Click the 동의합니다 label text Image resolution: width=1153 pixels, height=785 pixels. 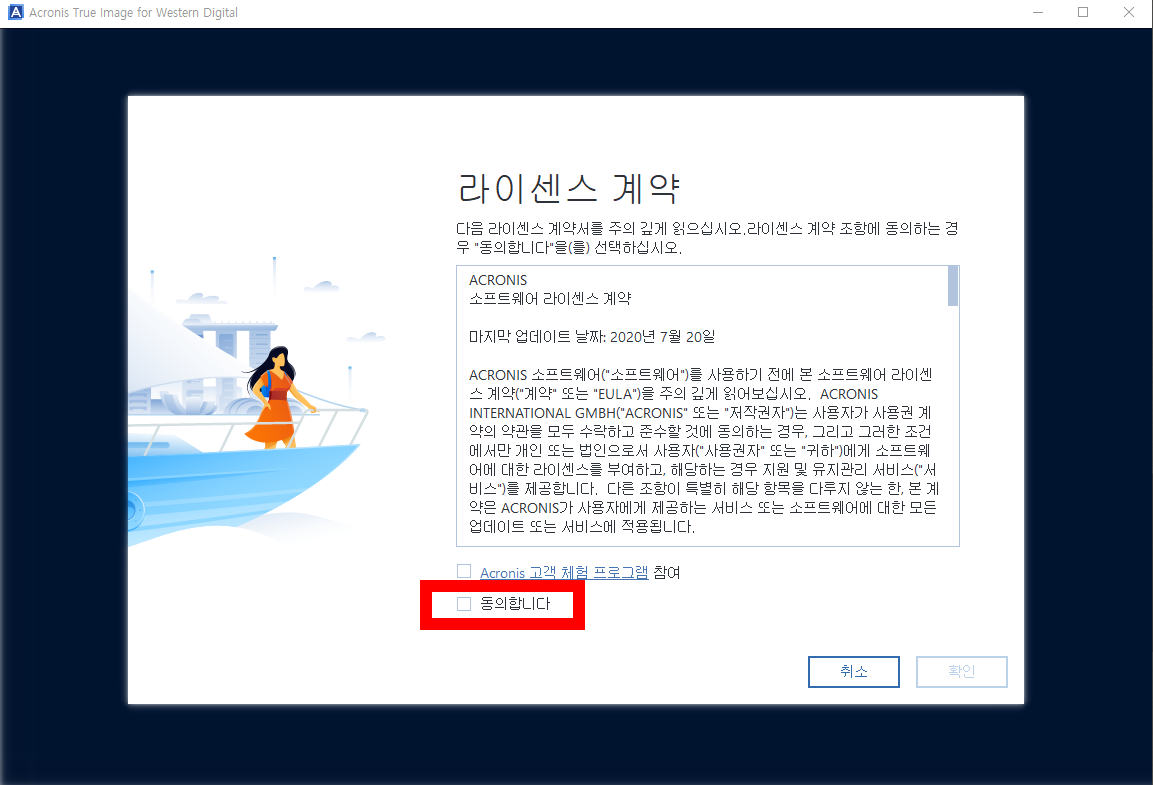[515, 603]
